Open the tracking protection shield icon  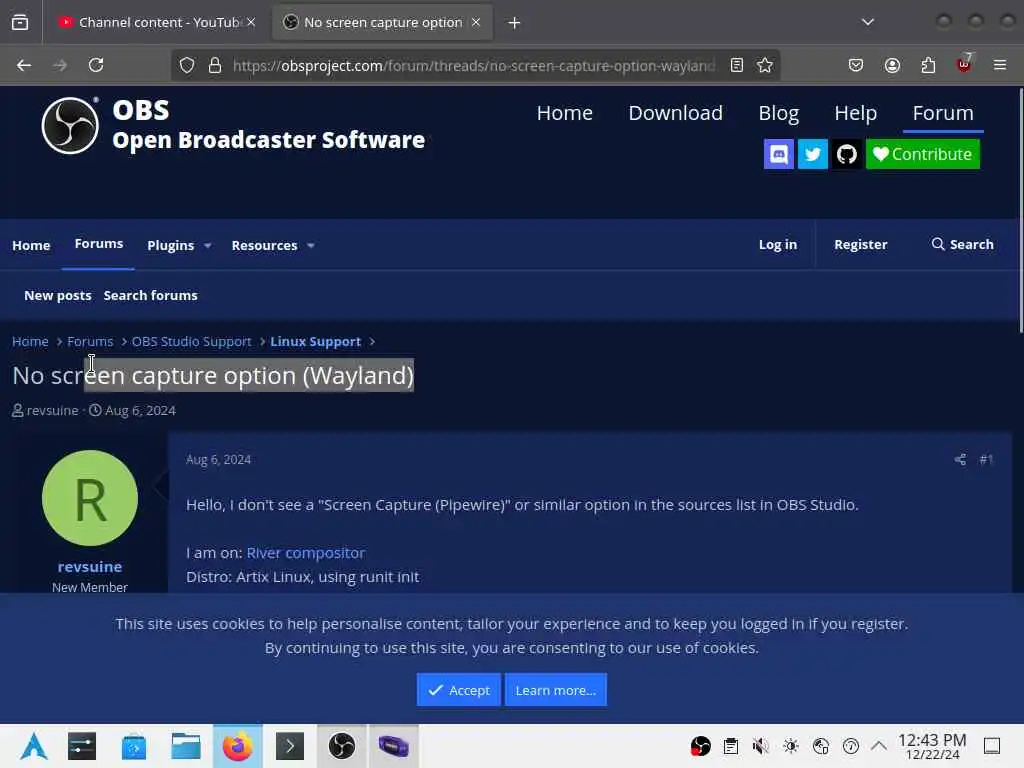click(187, 65)
